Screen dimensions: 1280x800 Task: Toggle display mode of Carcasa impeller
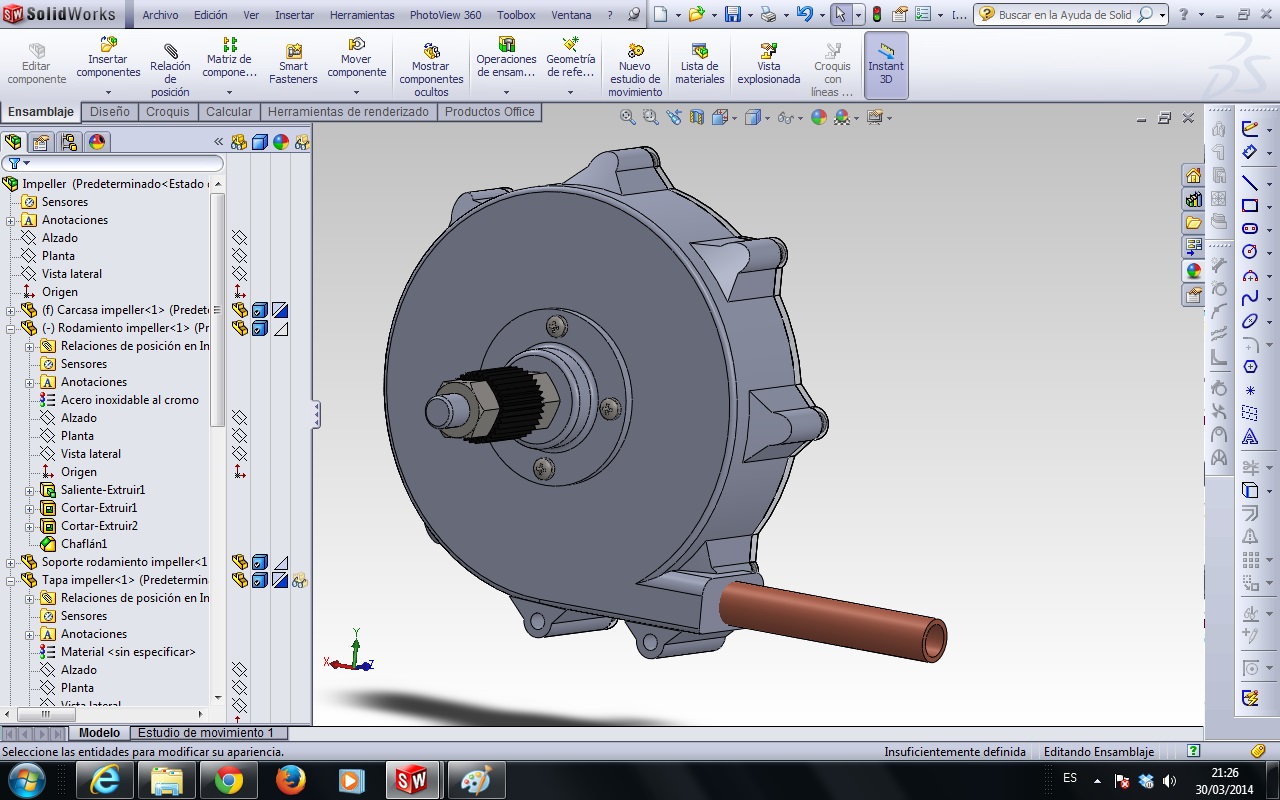click(x=260, y=310)
